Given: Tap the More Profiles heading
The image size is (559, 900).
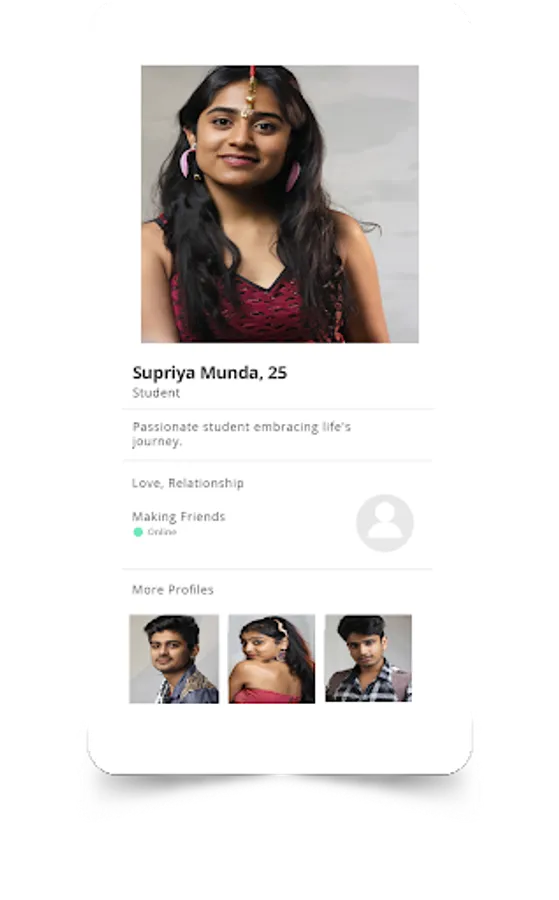Looking at the screenshot, I should [173, 590].
